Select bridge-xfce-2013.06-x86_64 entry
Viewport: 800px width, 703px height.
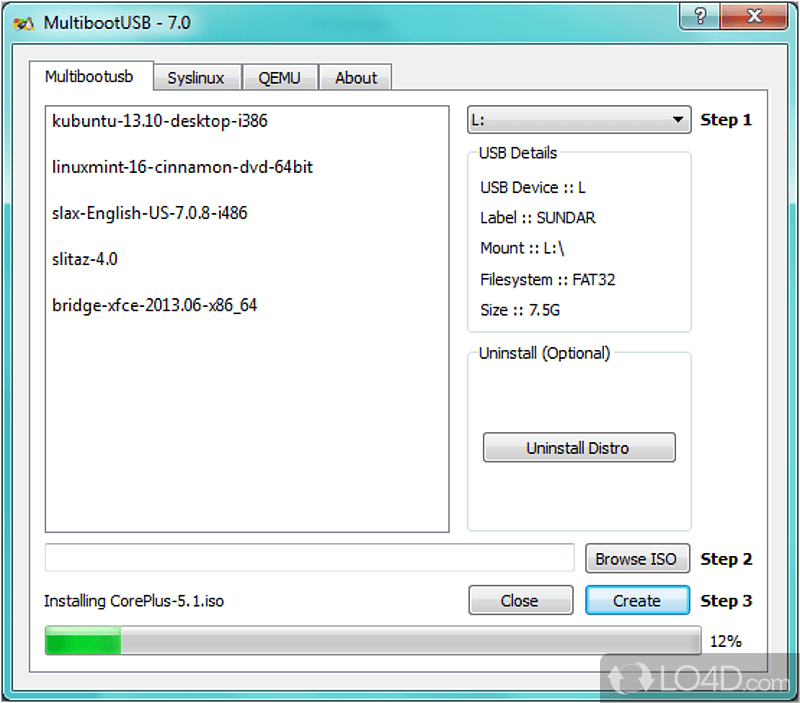pyautogui.click(x=155, y=305)
